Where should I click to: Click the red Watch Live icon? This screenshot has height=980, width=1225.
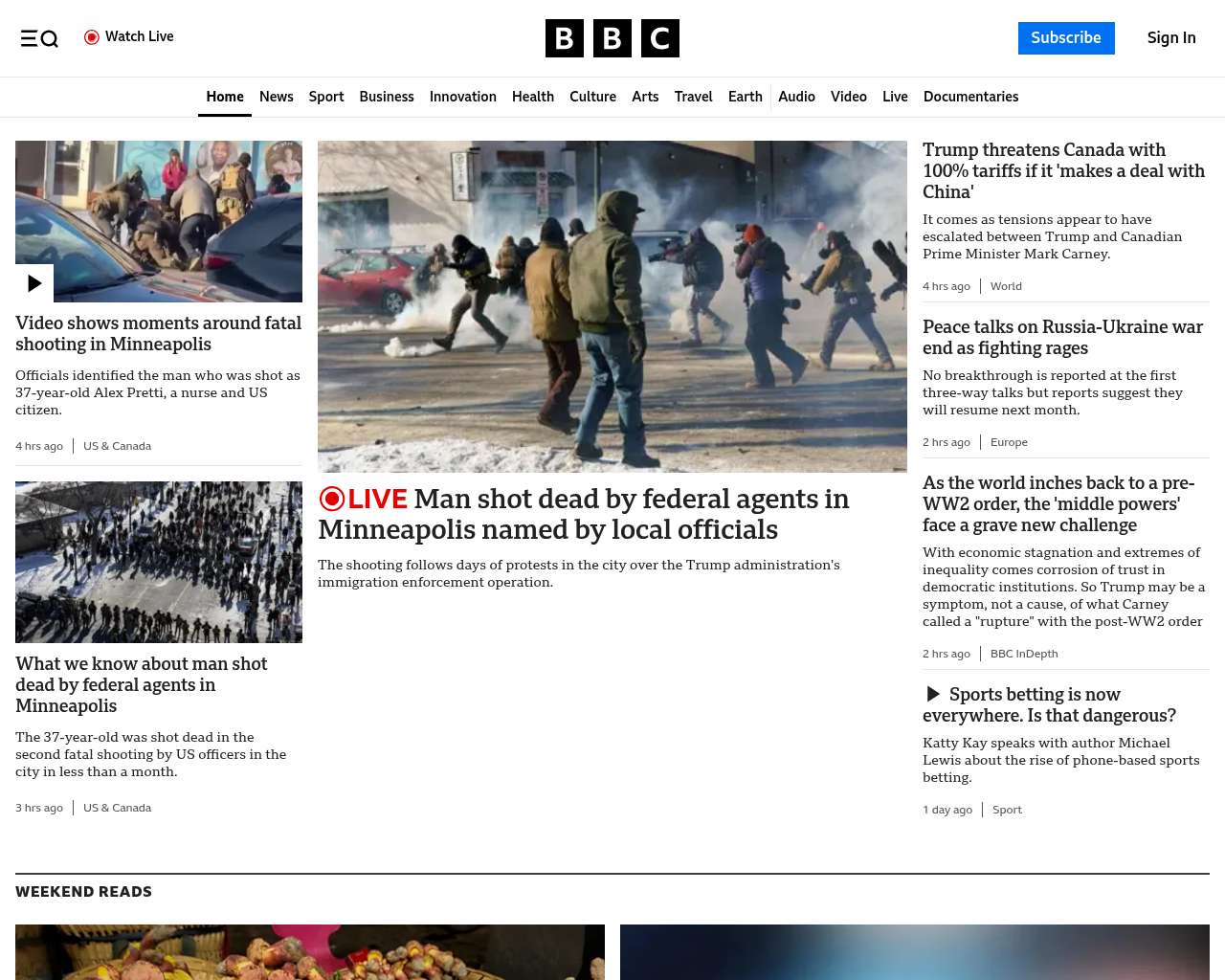pos(92,37)
